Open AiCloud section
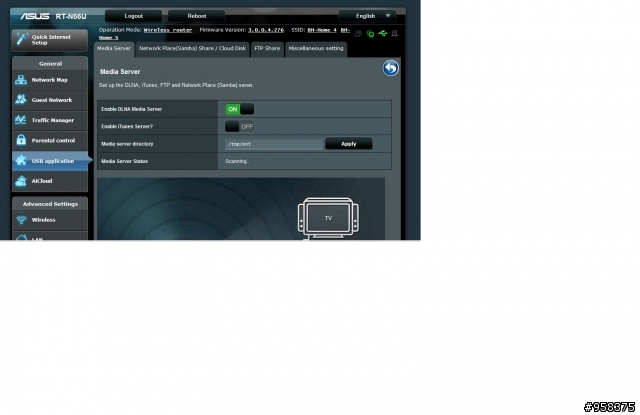The image size is (640, 415). tap(50, 181)
